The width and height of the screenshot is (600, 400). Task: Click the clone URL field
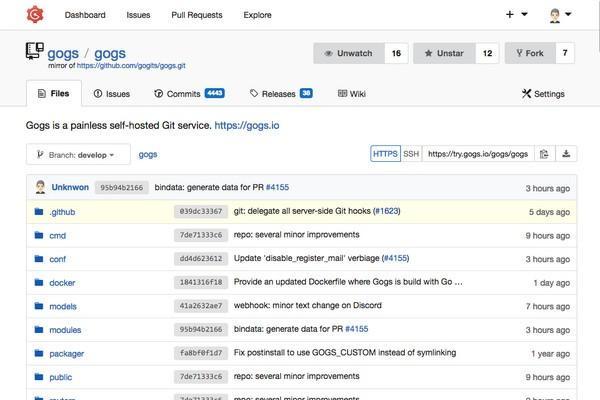[x=478, y=154]
